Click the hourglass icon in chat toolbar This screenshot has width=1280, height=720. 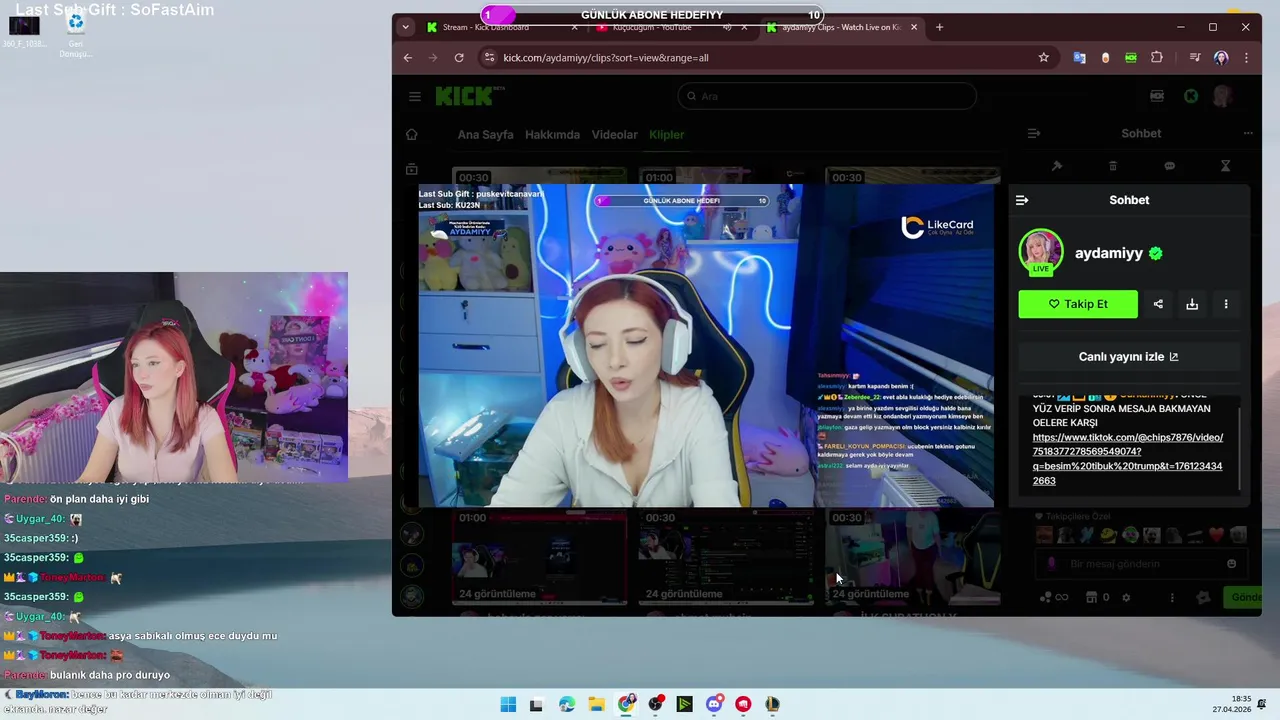1225,166
